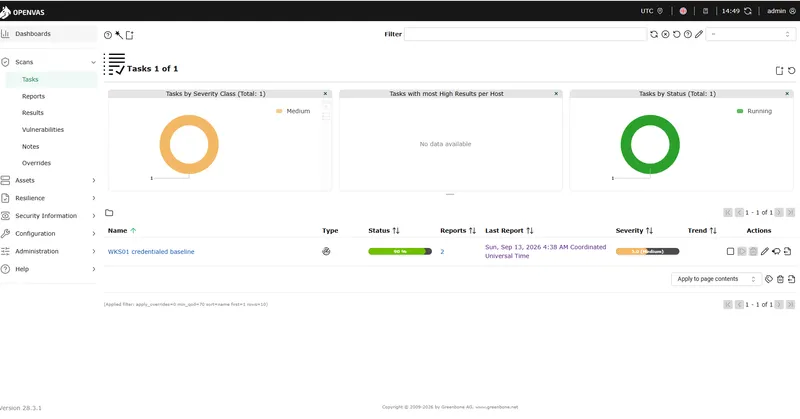Click the update filter refresh icon
Screen dimensions: 800x419
[x=654, y=34]
